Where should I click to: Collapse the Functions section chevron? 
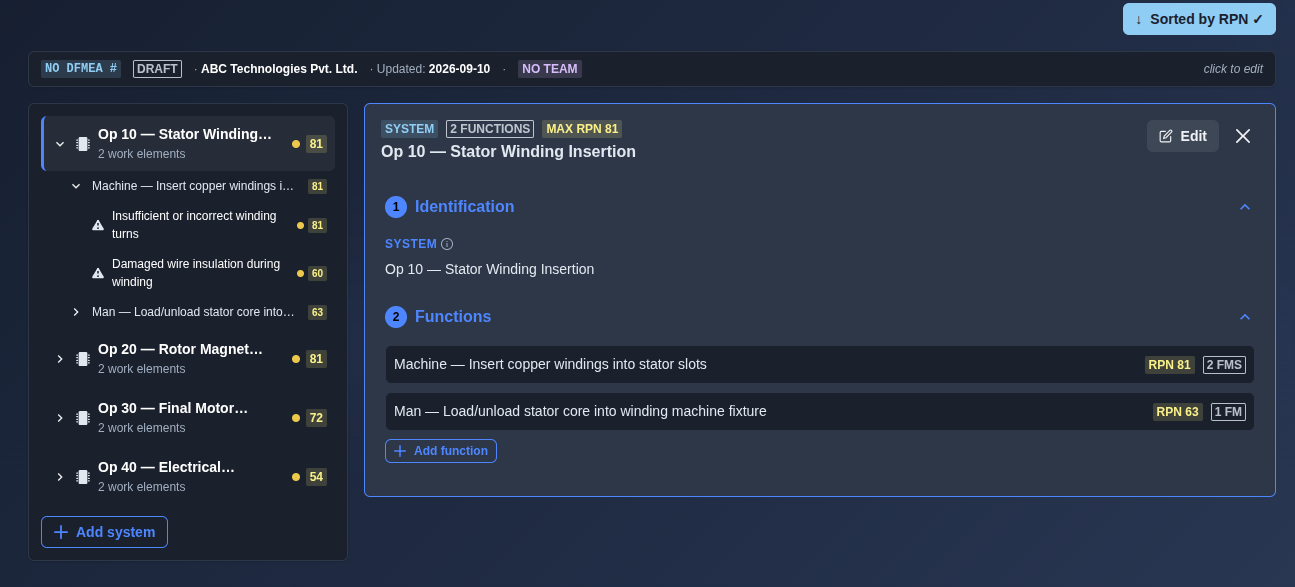pos(1245,317)
